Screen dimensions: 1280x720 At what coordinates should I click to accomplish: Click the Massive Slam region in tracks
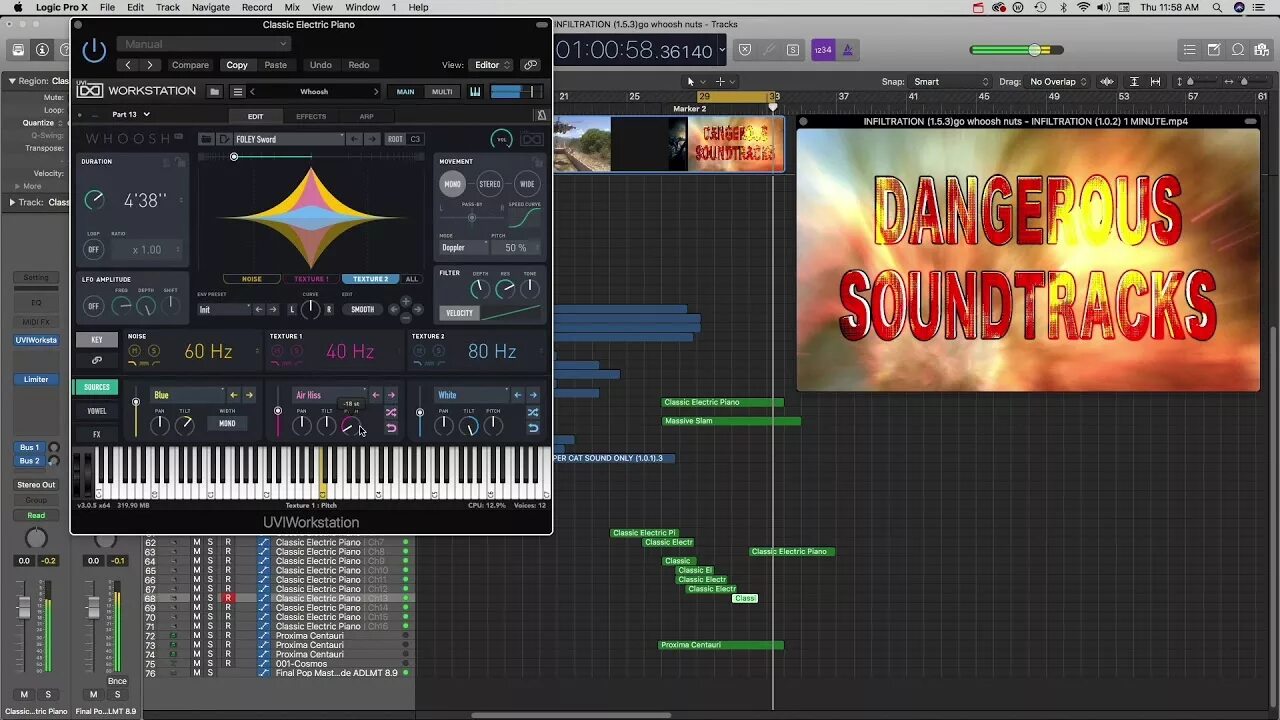[x=731, y=421]
